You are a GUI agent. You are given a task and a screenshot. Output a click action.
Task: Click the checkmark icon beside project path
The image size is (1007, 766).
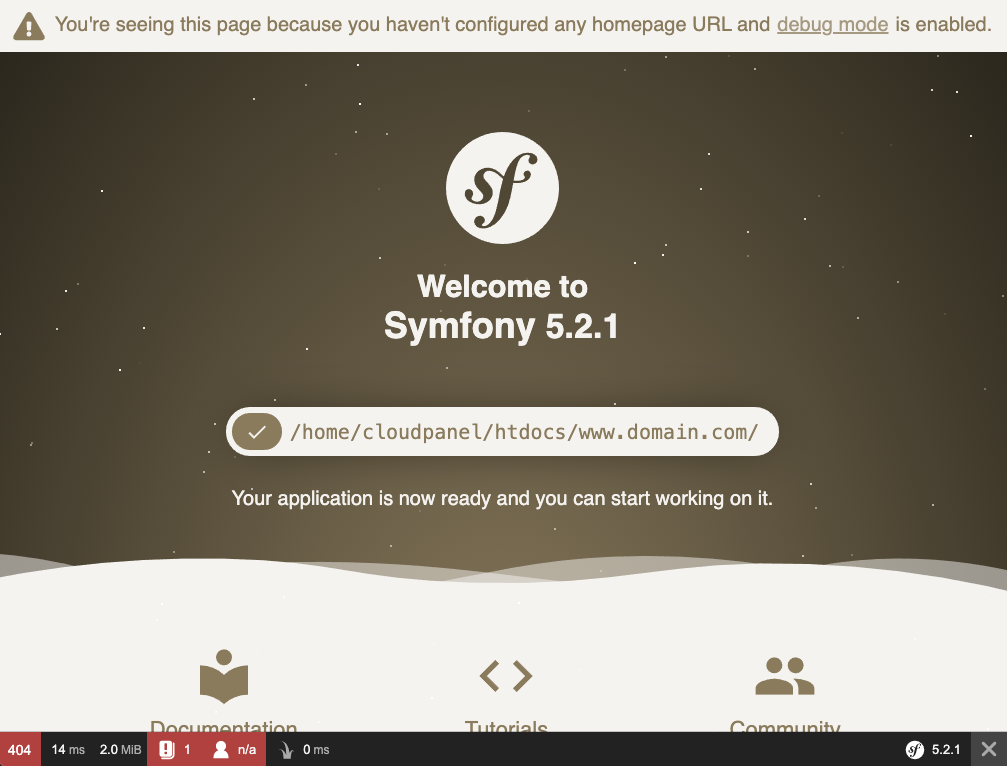tap(257, 432)
